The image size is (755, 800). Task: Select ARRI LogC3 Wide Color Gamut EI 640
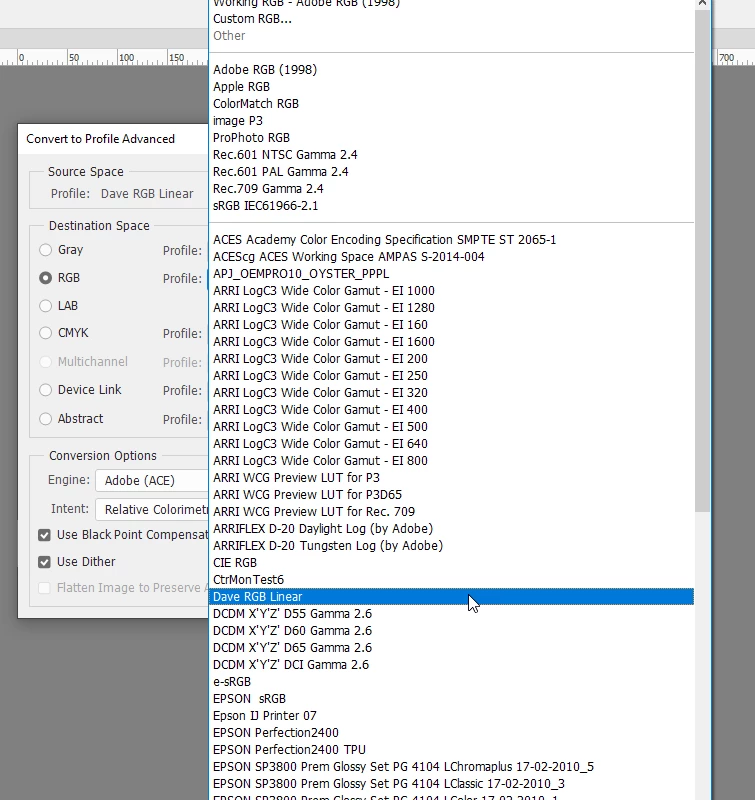(x=451, y=444)
